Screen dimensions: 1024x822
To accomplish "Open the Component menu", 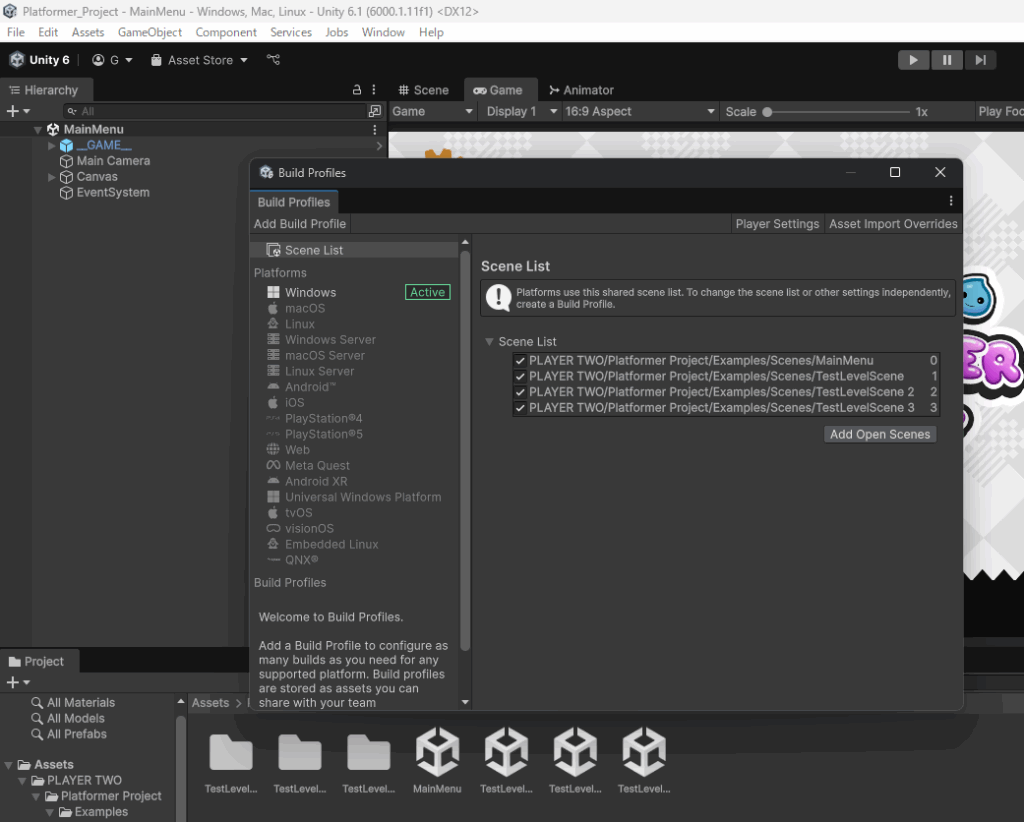I will [x=226, y=32].
